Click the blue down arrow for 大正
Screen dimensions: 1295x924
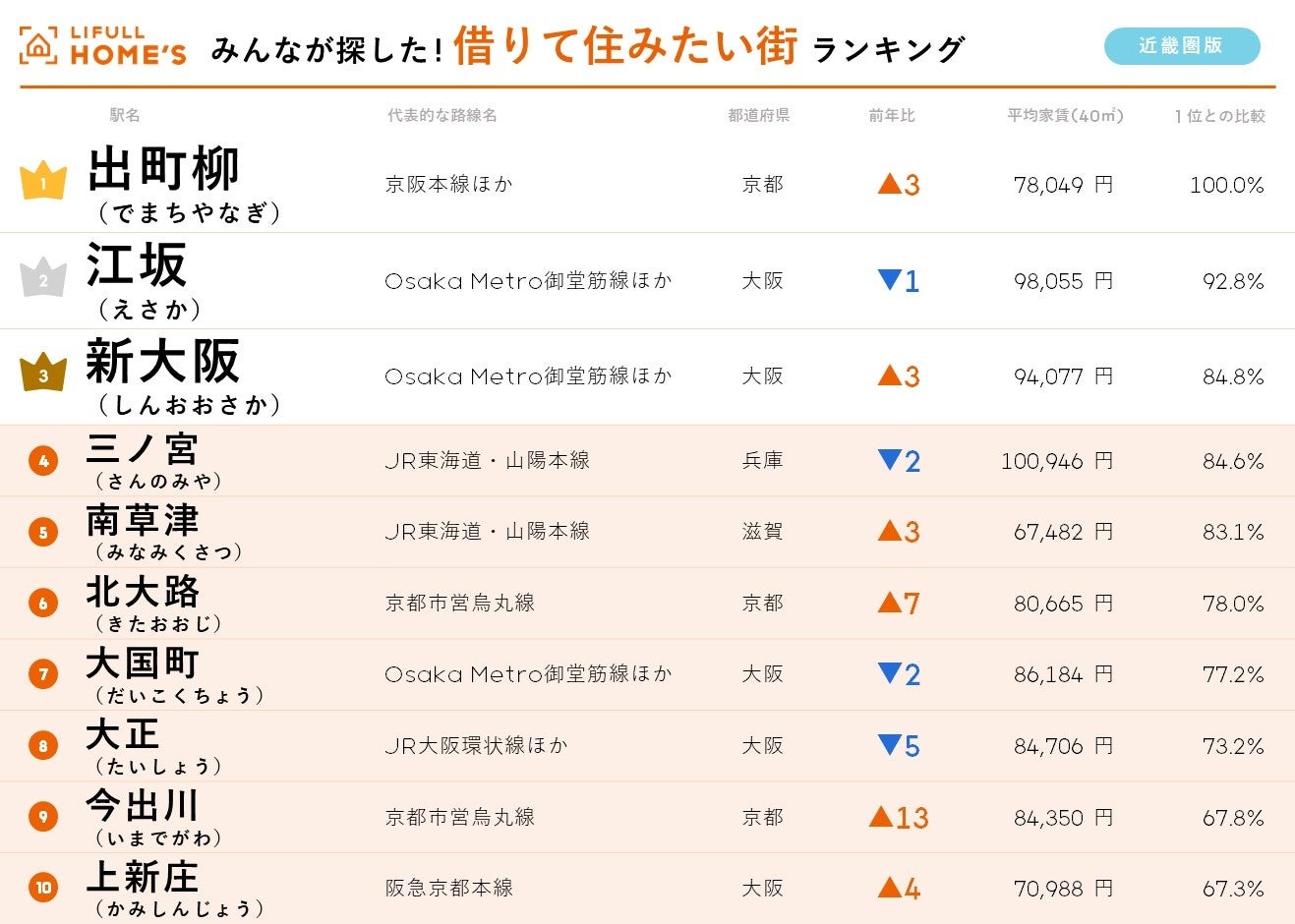click(890, 745)
